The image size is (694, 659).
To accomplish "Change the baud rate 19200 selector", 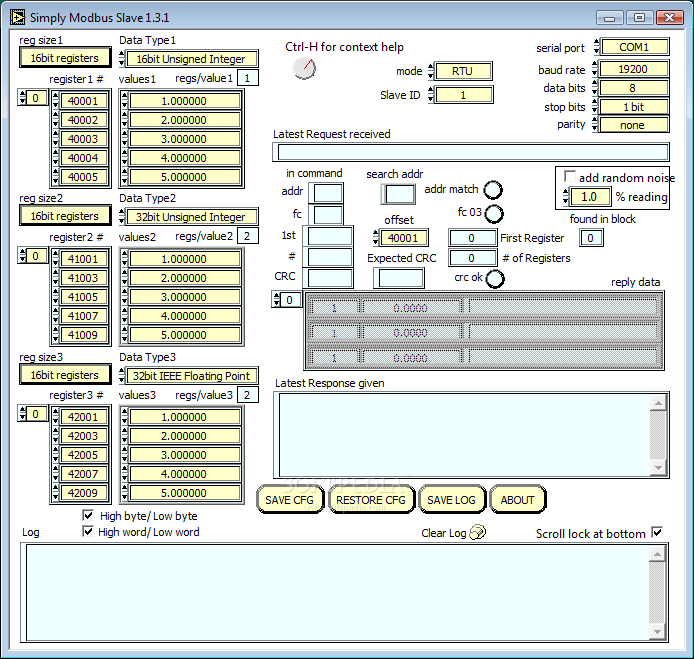I will 633,69.
